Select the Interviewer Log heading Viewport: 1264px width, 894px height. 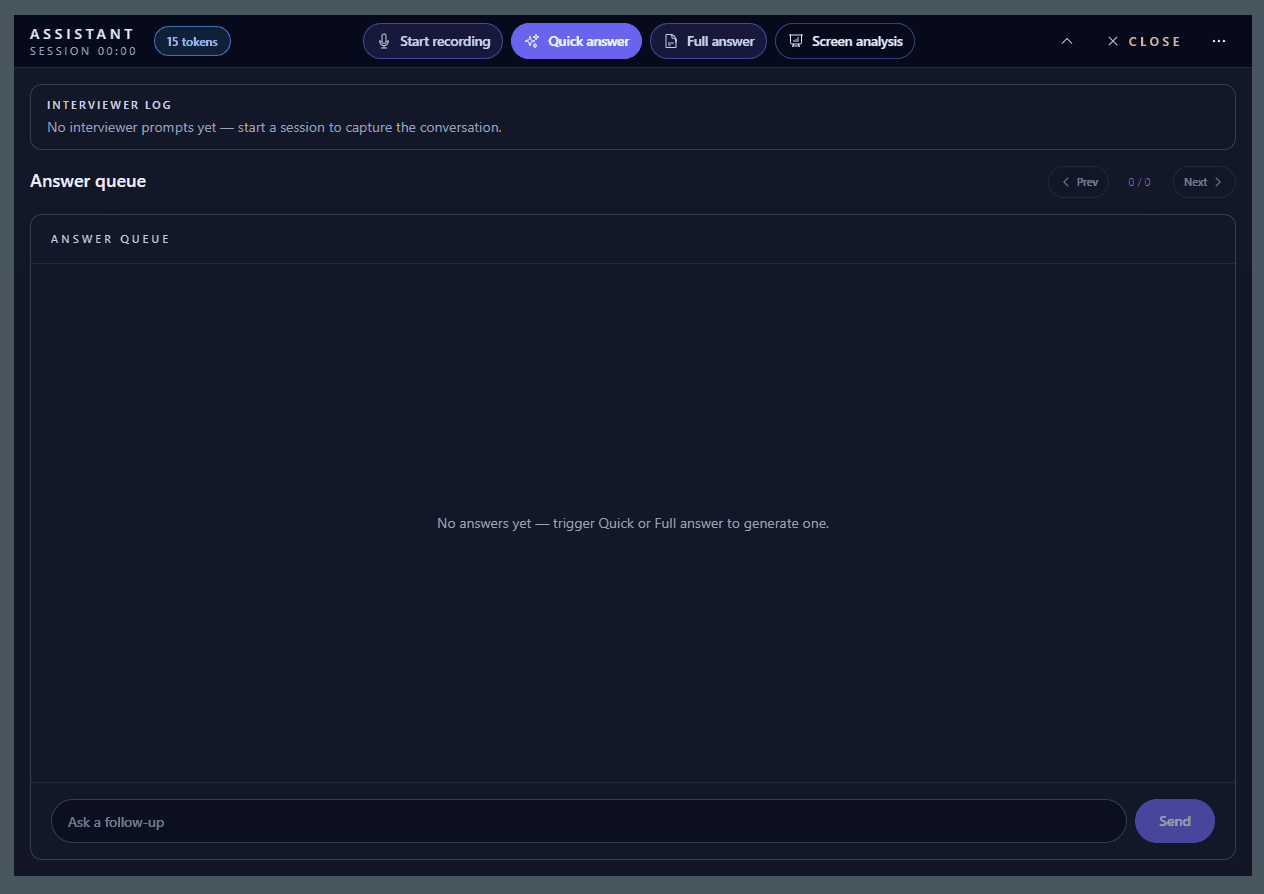pyautogui.click(x=109, y=104)
